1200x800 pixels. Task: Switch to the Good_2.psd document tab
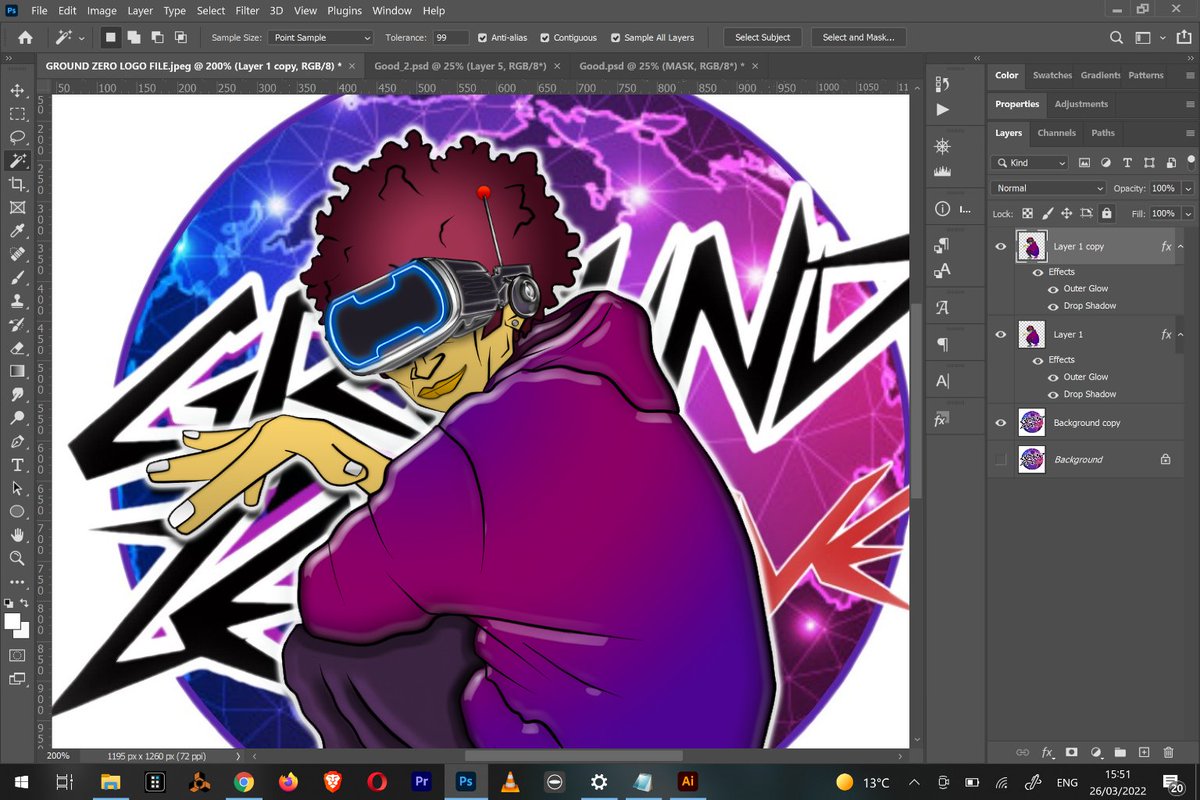tap(460, 65)
